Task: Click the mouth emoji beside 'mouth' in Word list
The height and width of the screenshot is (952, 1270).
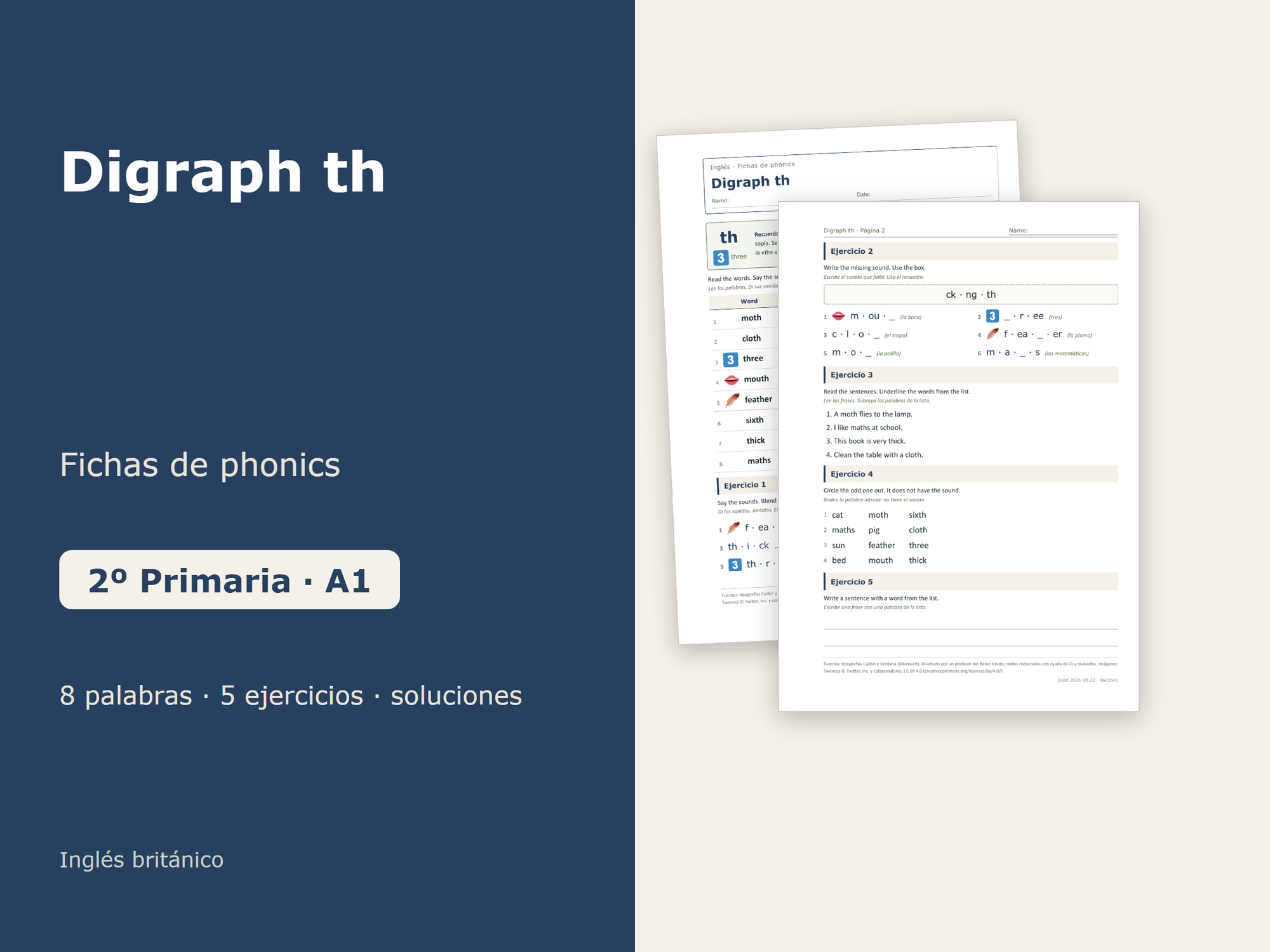Action: click(x=732, y=380)
